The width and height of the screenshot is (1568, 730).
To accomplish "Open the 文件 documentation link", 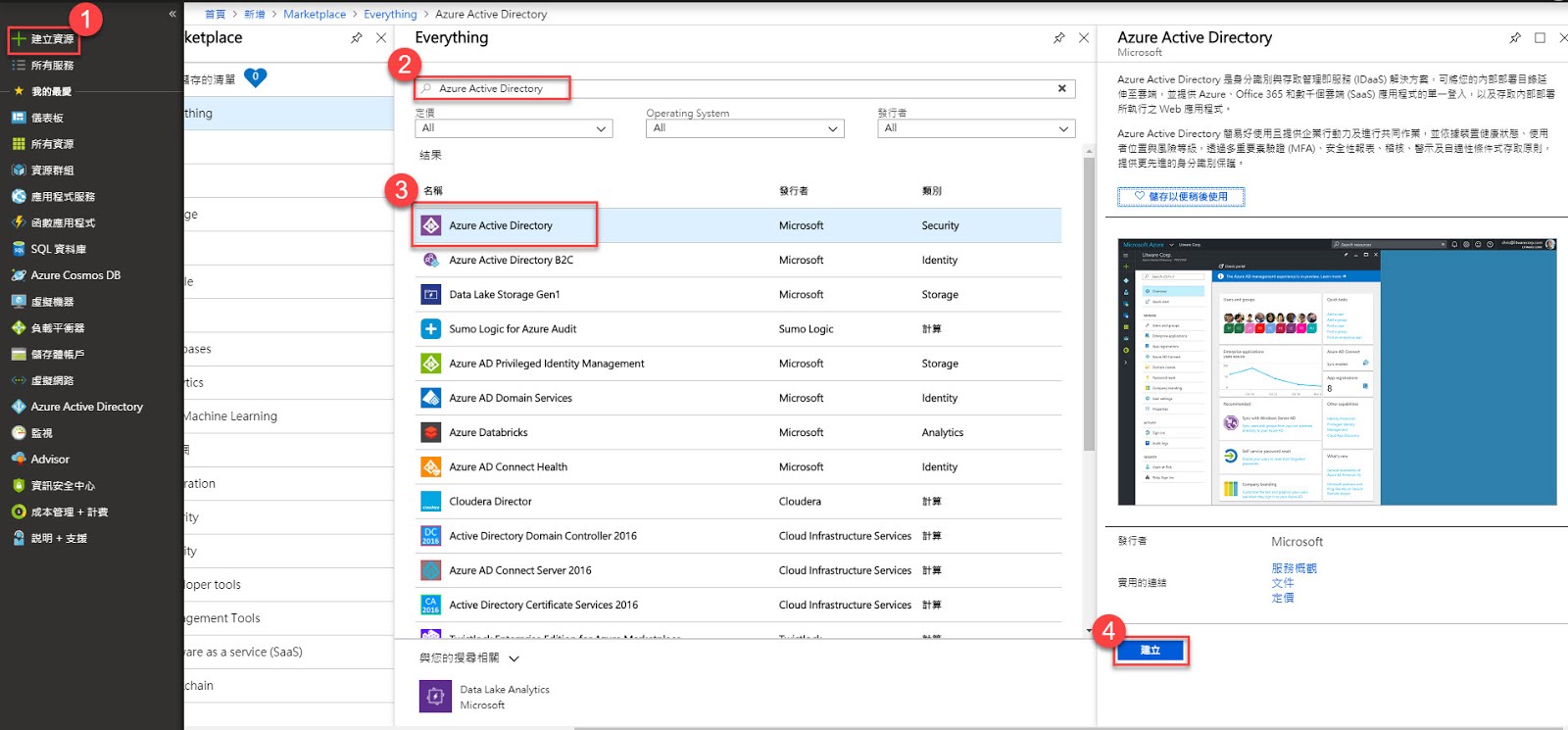I will click(1283, 583).
